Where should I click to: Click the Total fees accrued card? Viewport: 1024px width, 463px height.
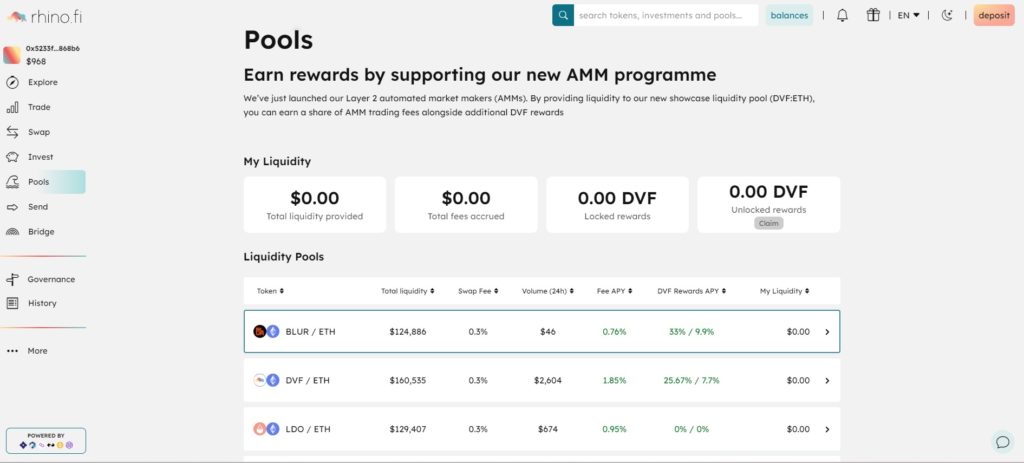(466, 204)
